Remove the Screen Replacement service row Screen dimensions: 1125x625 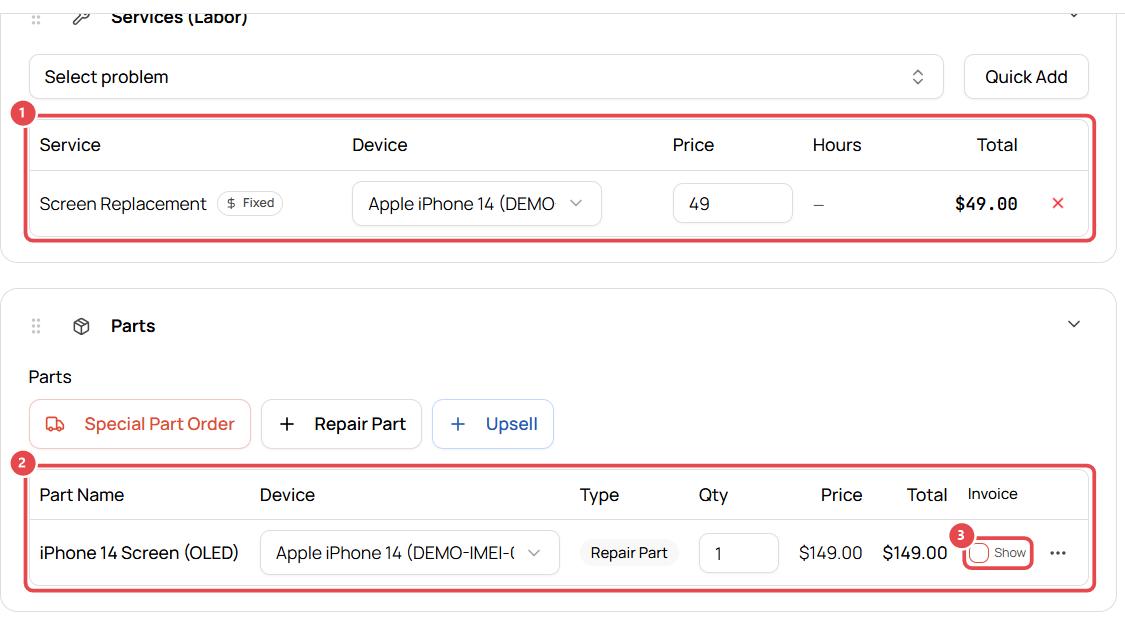pyautogui.click(x=1058, y=203)
